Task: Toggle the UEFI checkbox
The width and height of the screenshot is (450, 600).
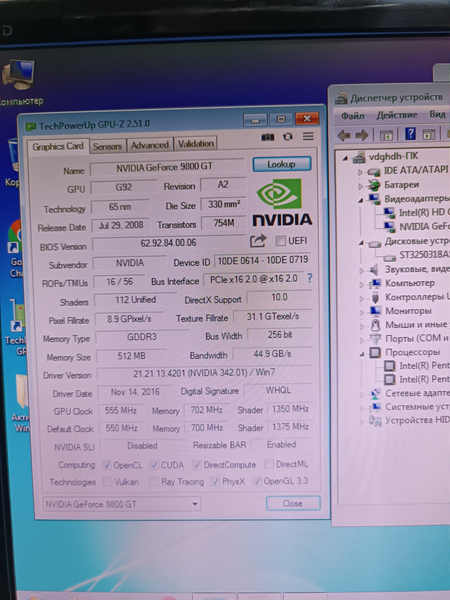Action: [x=280, y=241]
